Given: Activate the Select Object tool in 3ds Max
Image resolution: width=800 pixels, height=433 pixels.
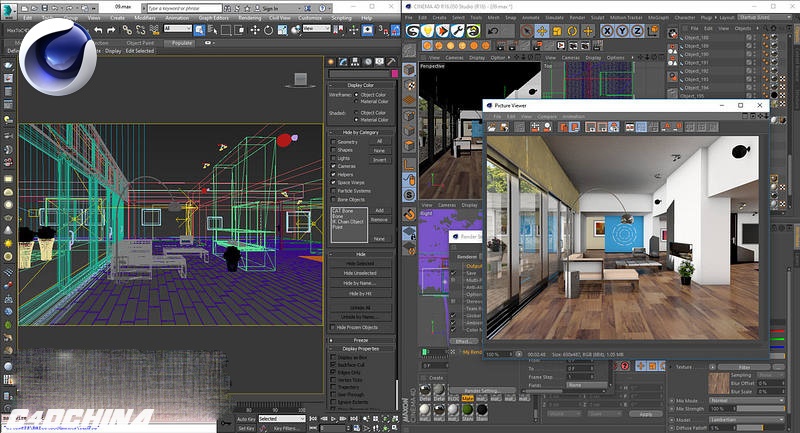Looking at the screenshot, I should pos(199,30).
